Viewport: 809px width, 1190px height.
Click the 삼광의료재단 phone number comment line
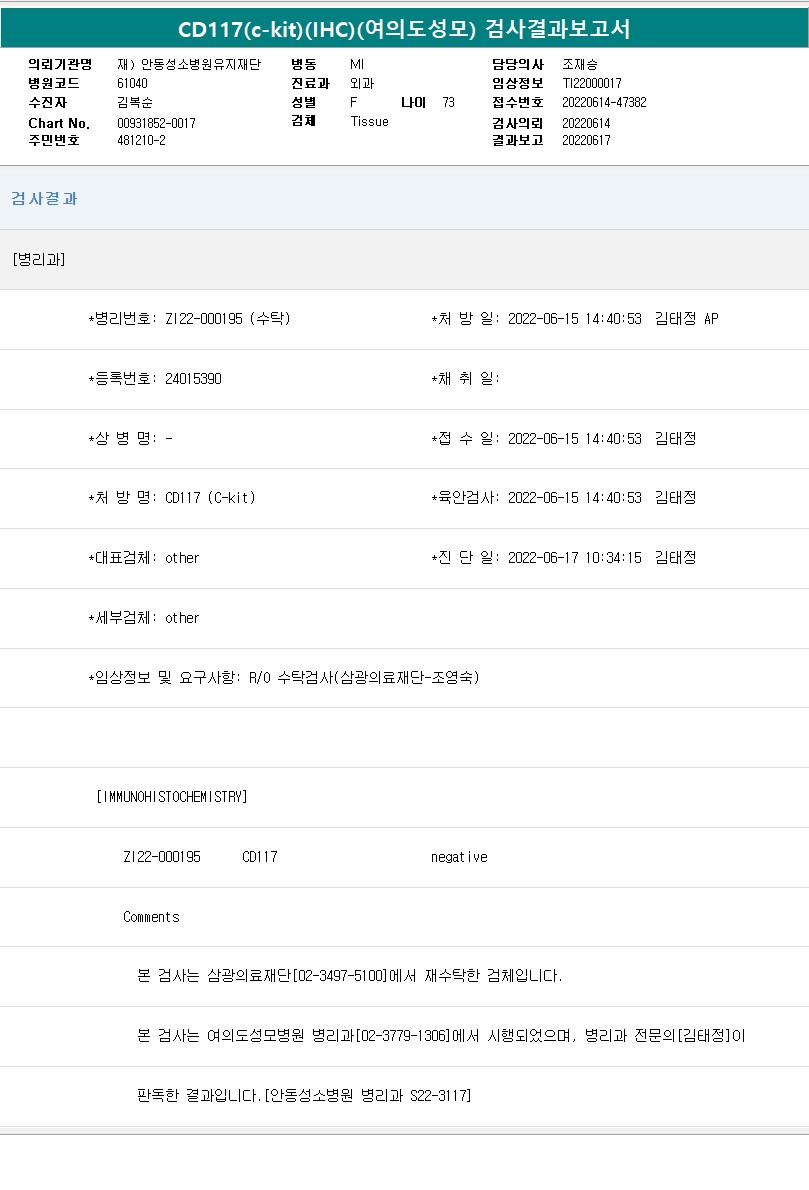349,976
